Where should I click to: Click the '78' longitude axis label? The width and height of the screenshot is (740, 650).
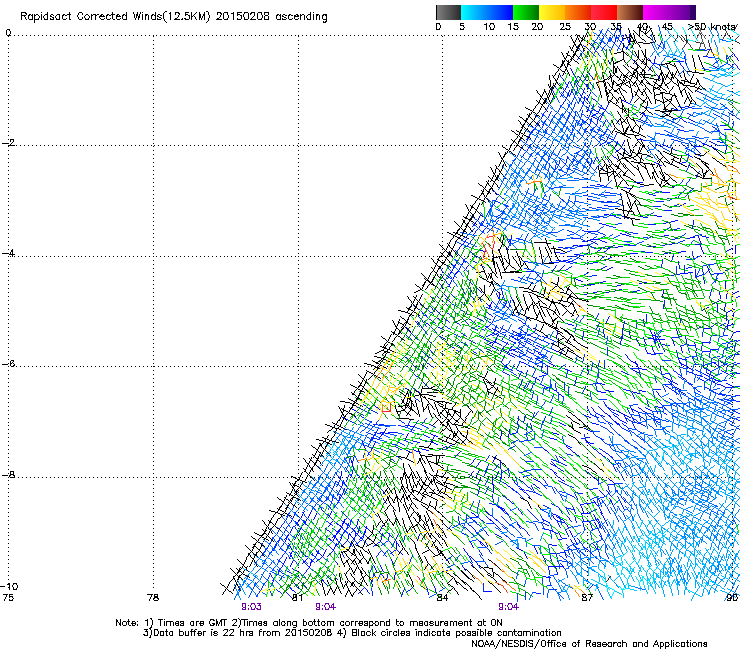click(x=153, y=598)
